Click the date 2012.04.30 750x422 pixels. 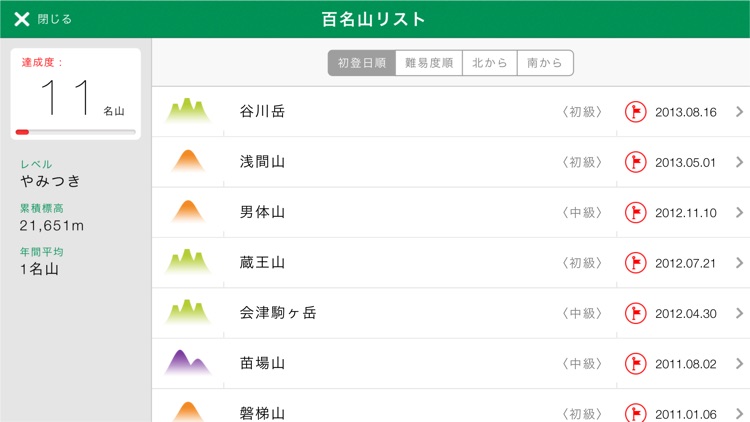[685, 314]
